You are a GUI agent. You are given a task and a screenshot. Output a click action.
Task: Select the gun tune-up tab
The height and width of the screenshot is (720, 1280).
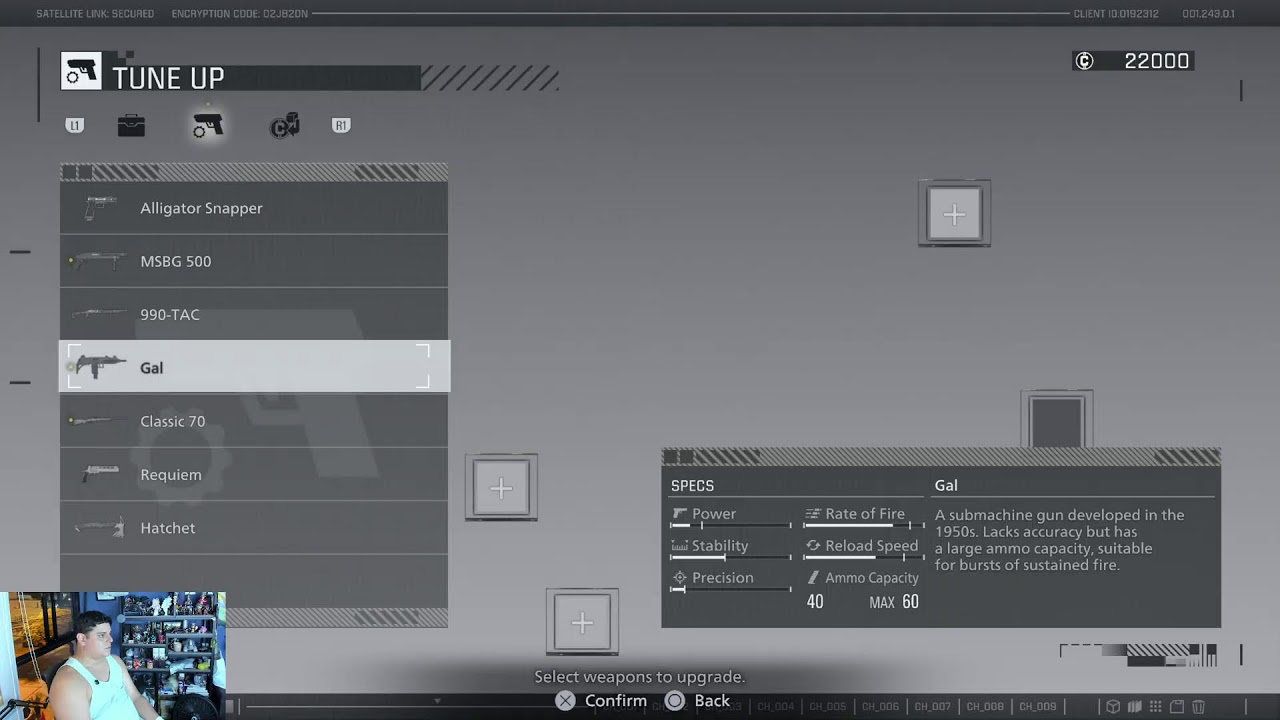(208, 125)
